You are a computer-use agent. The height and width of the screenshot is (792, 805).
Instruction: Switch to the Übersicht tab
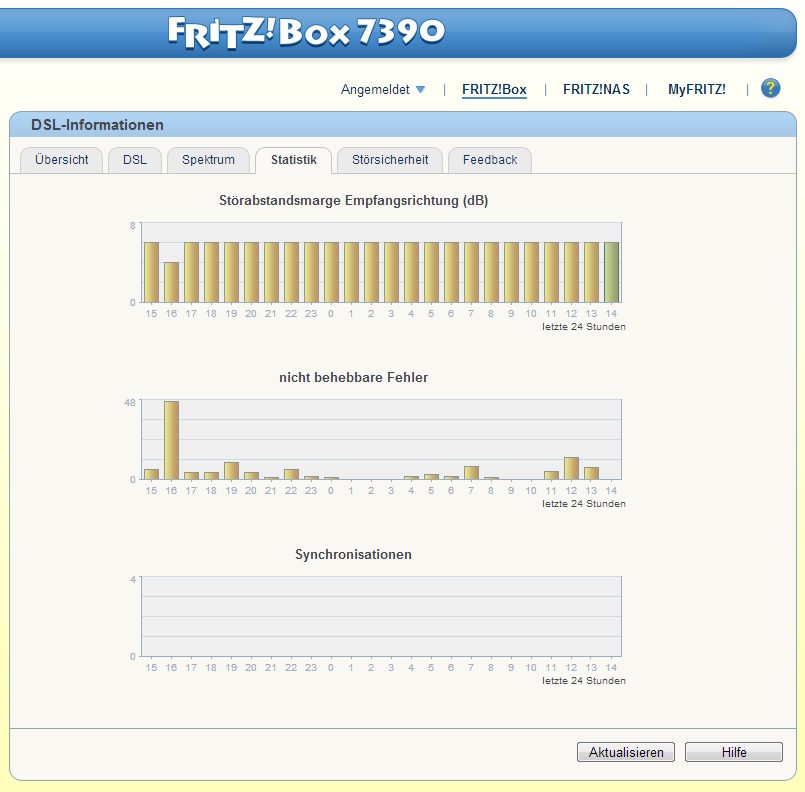tap(62, 160)
